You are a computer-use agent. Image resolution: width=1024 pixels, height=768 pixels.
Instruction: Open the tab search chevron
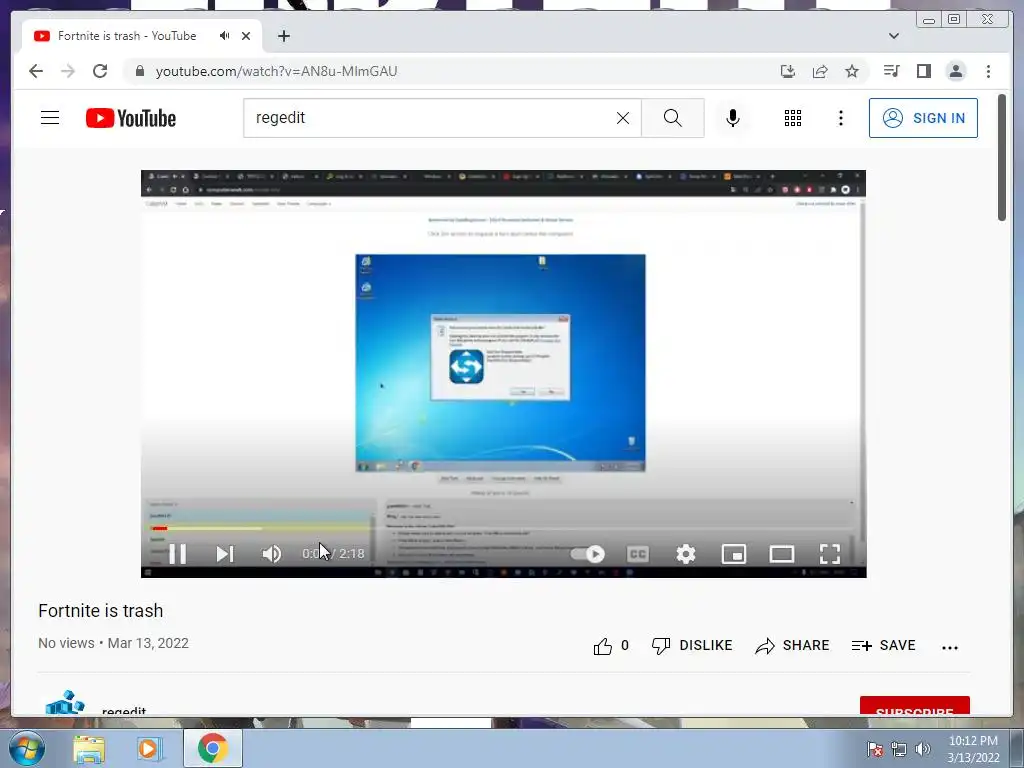[894, 36]
